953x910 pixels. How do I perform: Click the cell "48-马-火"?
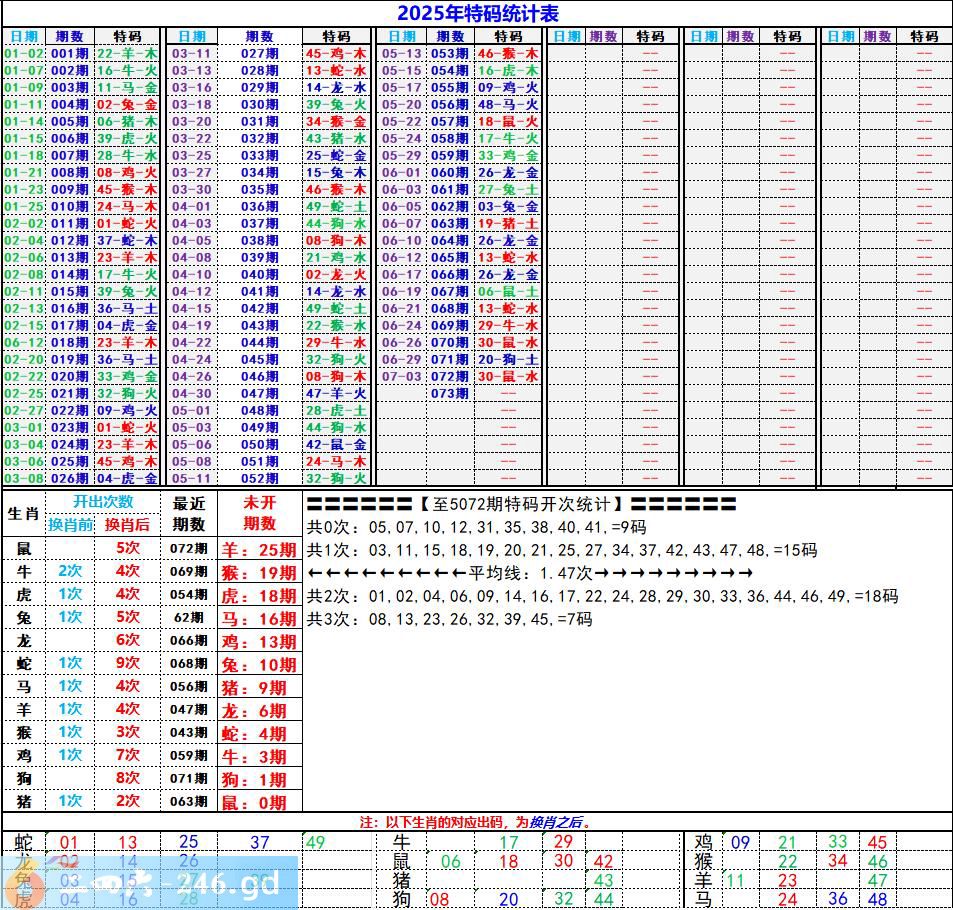(x=507, y=105)
